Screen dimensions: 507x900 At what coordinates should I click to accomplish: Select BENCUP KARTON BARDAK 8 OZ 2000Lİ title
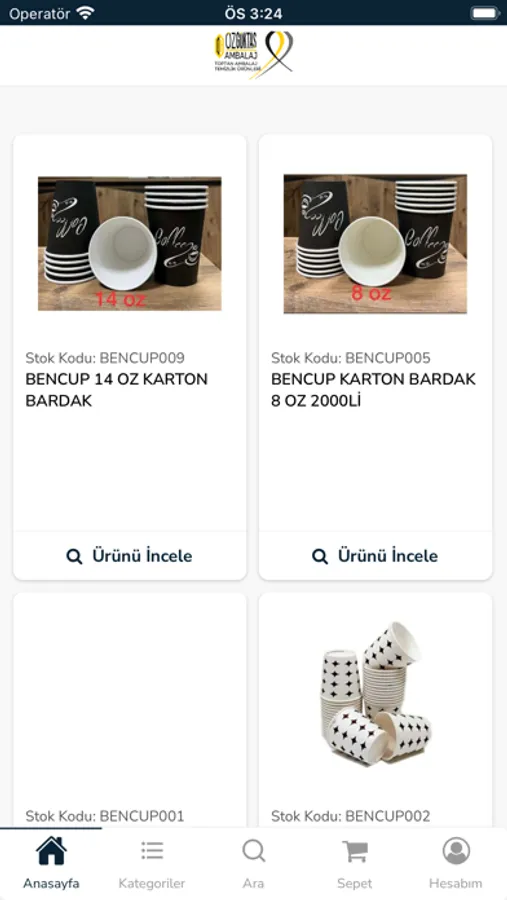tap(373, 390)
